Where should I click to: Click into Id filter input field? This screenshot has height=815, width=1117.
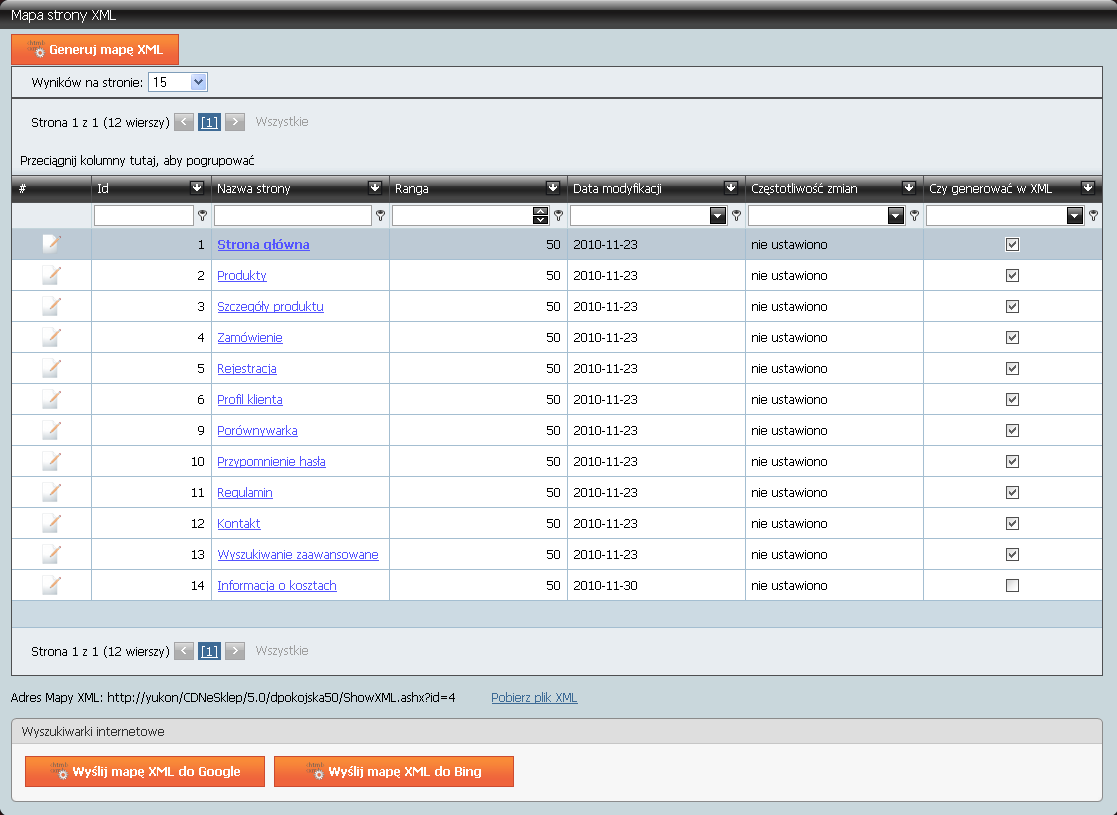click(144, 215)
